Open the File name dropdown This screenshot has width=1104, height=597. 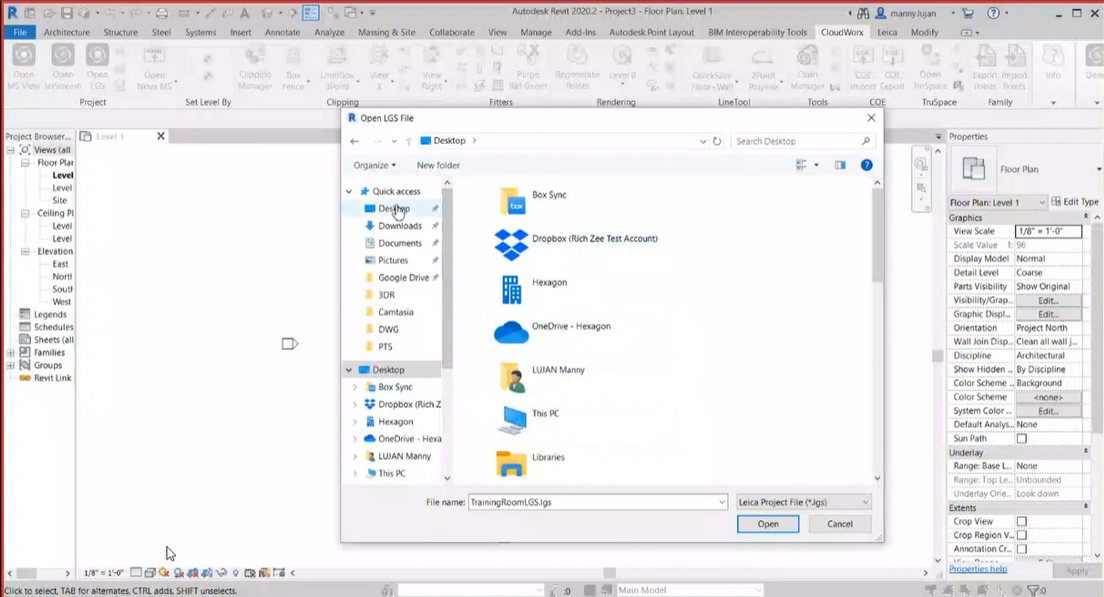tap(722, 502)
